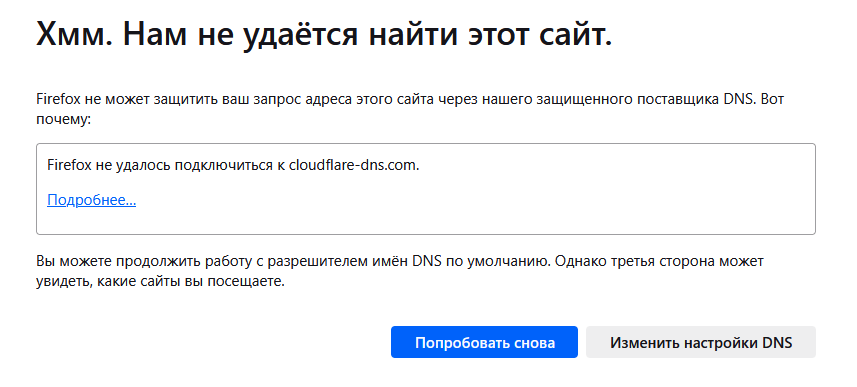Select the word "почему:" before the box
This screenshot has height=387, width=857.
[x=63, y=120]
